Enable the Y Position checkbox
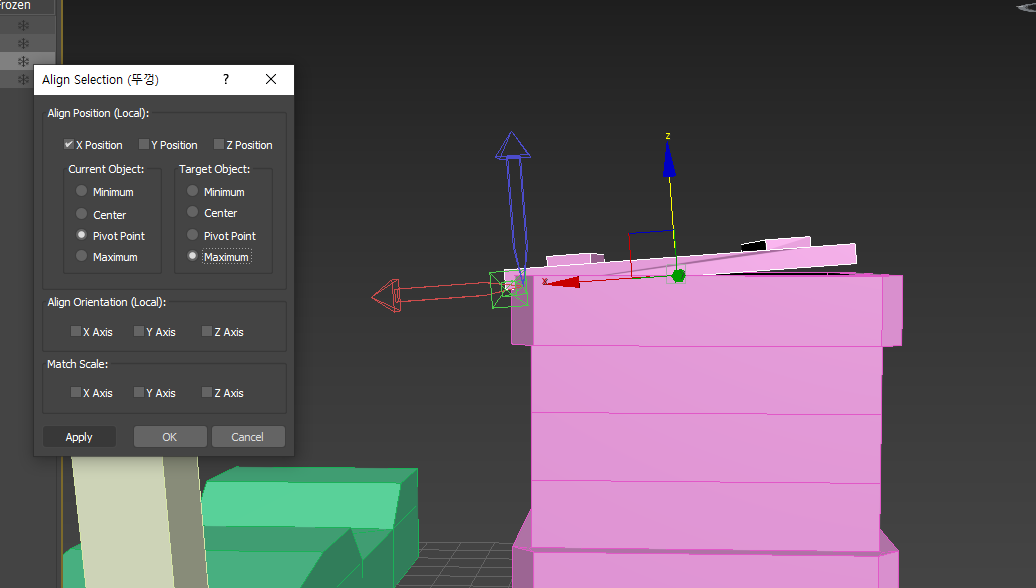Screen dimensions: 1036x588 (143, 144)
